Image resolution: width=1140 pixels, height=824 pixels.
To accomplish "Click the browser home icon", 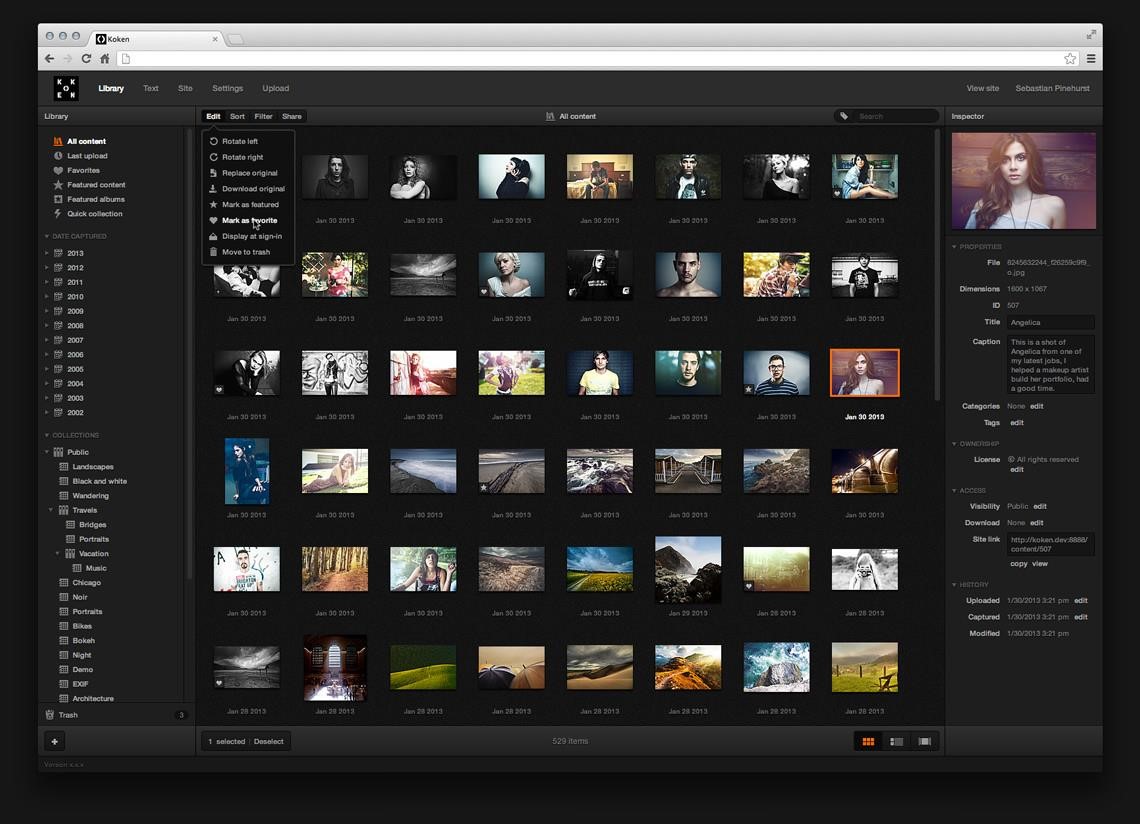I will (104, 59).
